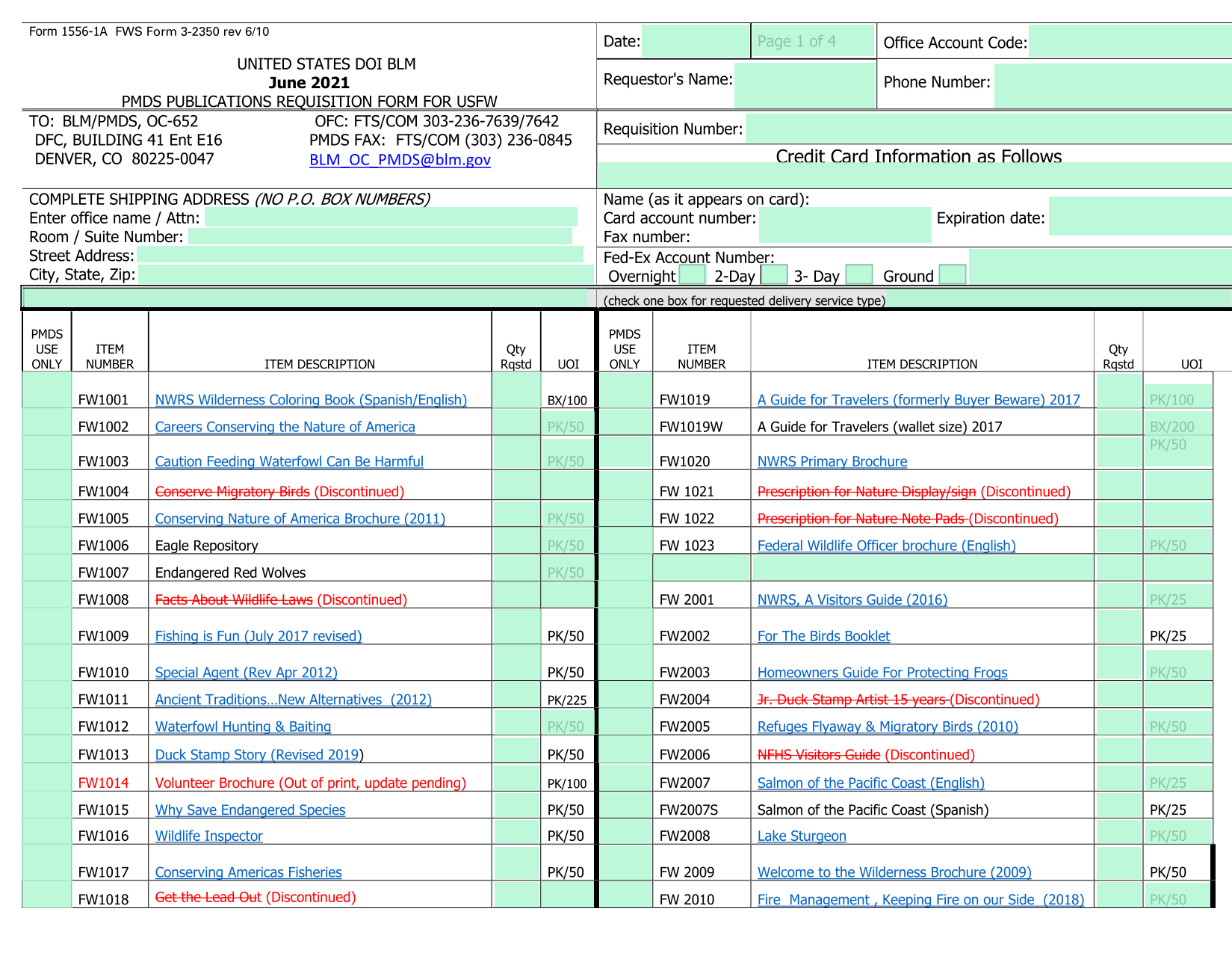Open NWRS Wilderness Coloring Book link
Image resolution: width=1232 pixels, height=953 pixels.
tap(311, 400)
